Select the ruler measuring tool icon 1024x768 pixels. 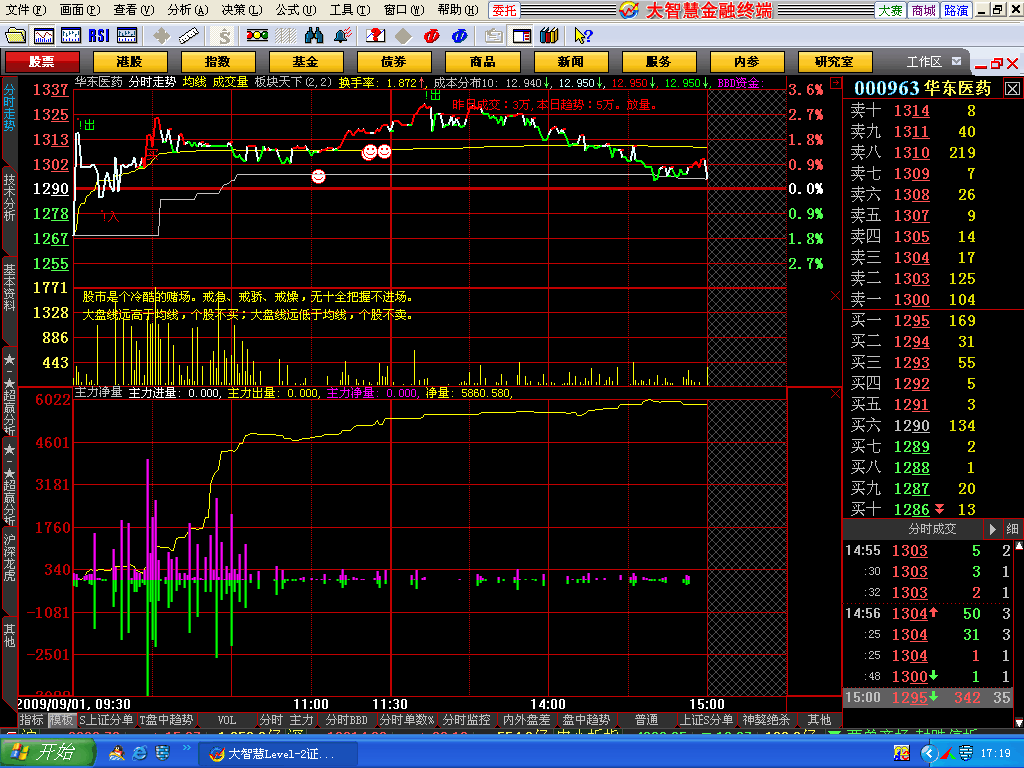[189, 35]
